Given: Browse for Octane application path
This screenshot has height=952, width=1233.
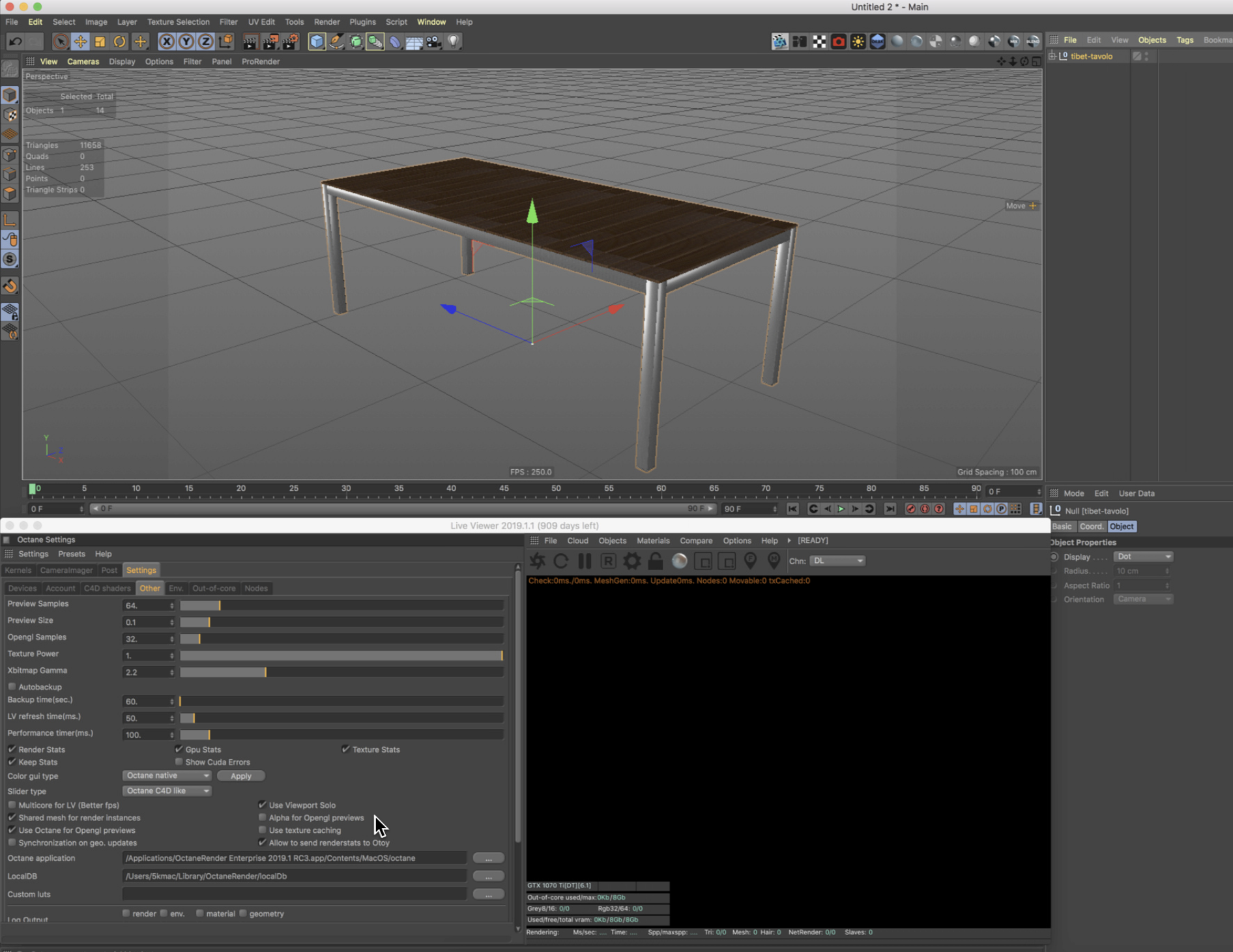Looking at the screenshot, I should 488,859.
